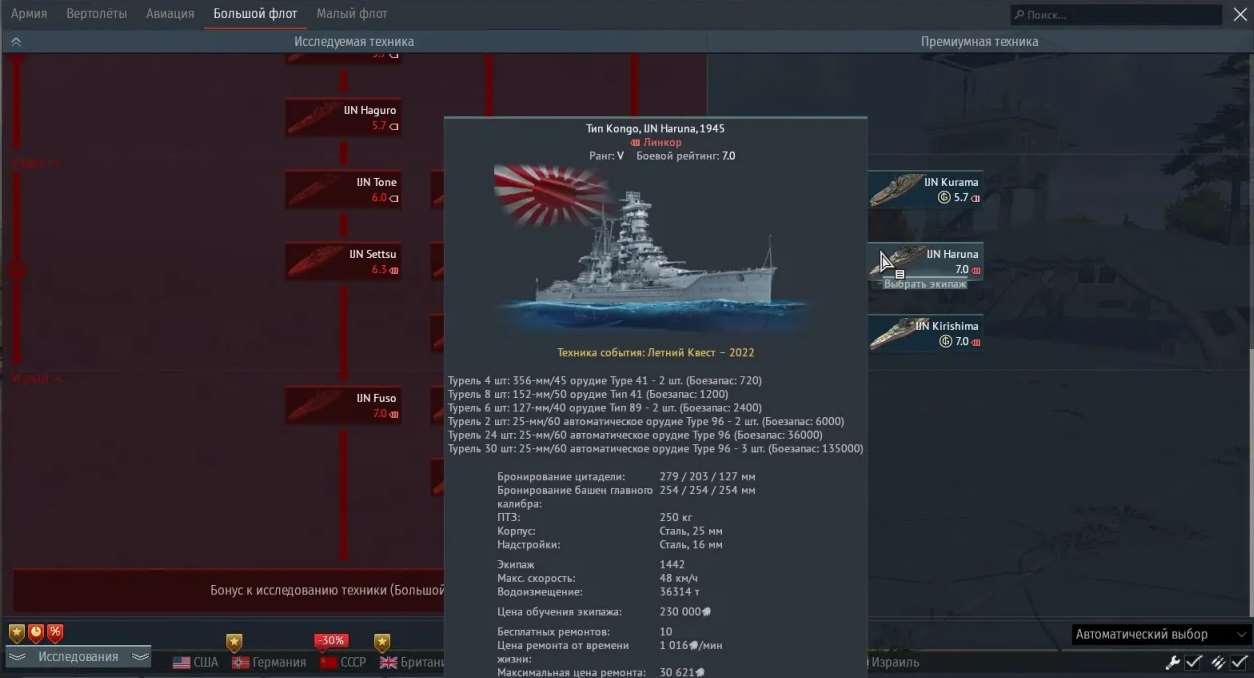
Task: Click the Линкор class label
Action: coord(656,143)
